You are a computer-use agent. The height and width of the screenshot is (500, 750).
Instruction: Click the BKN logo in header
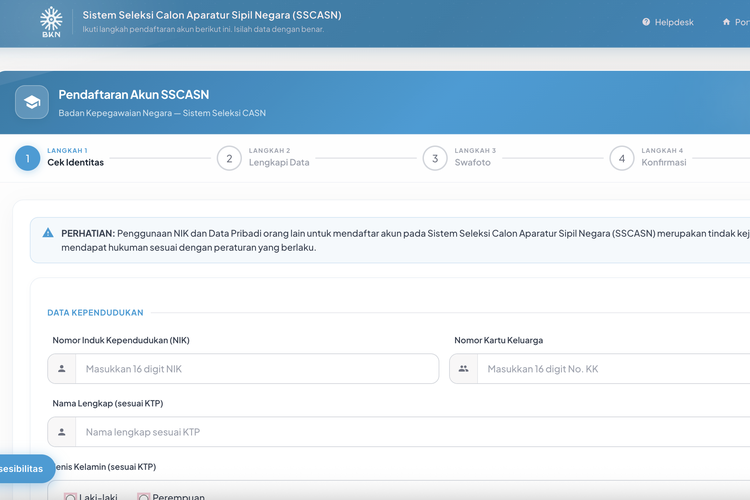[51, 22]
